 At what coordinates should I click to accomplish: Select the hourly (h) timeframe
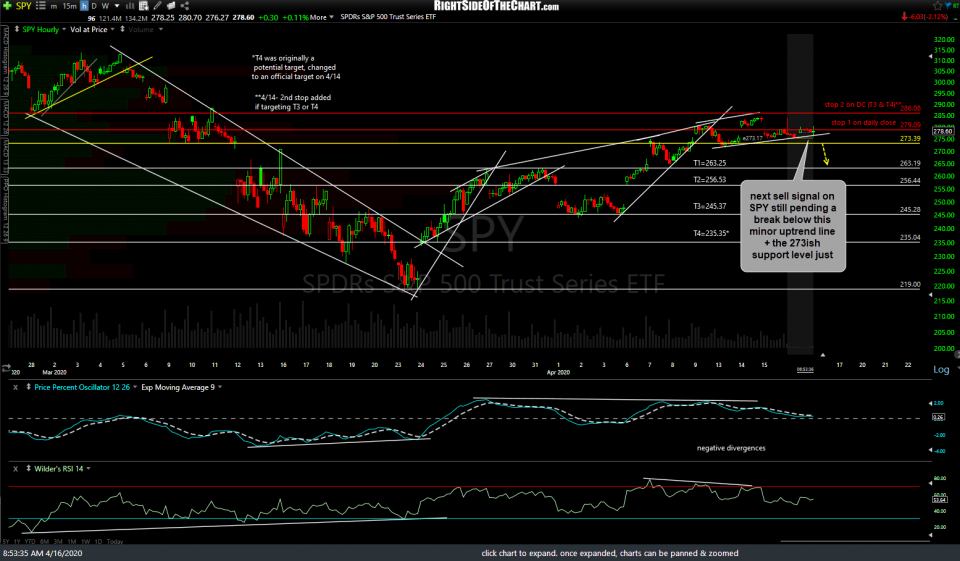coord(84,6)
